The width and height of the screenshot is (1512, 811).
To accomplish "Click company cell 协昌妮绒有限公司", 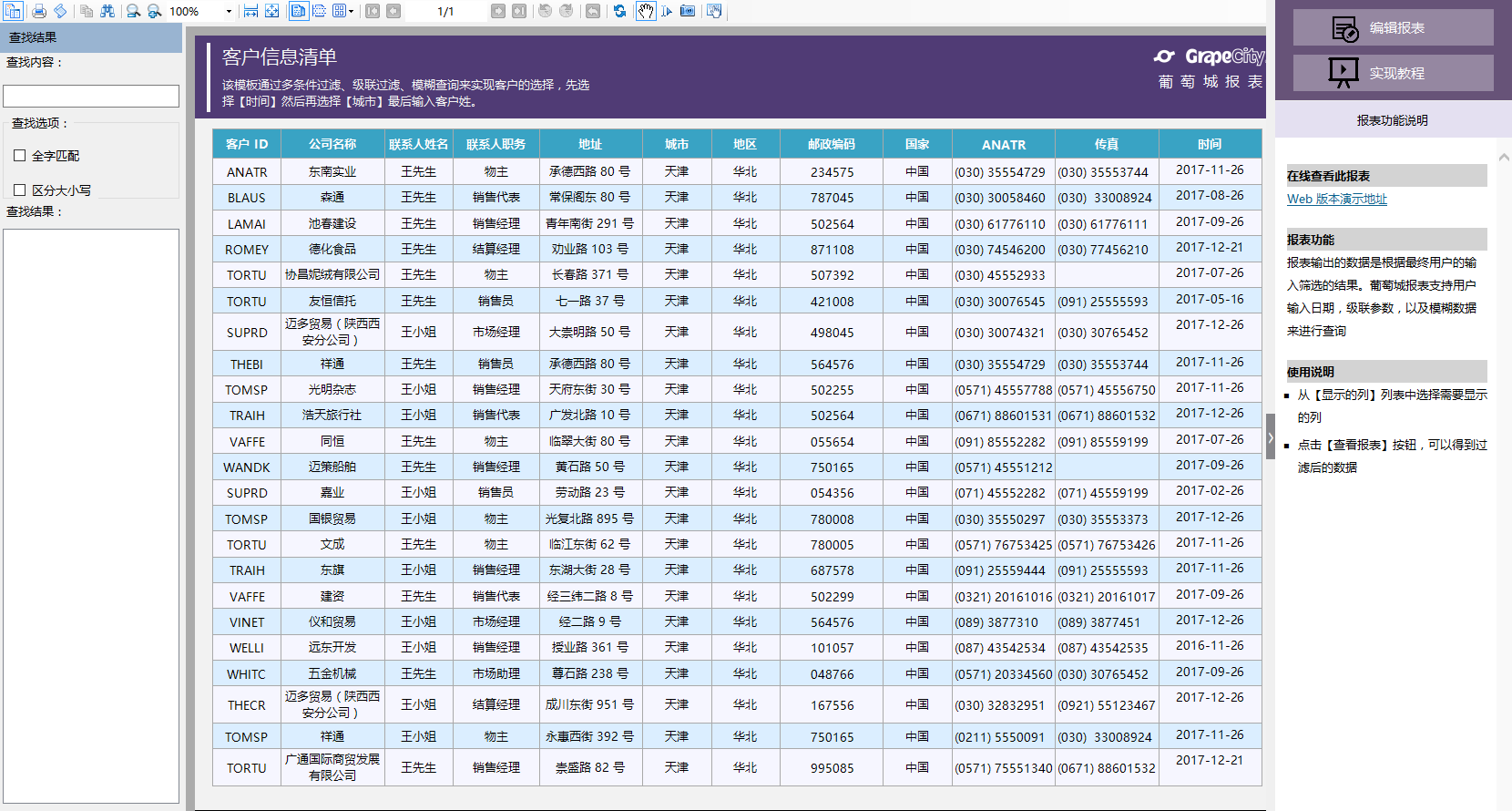I will tap(332, 274).
